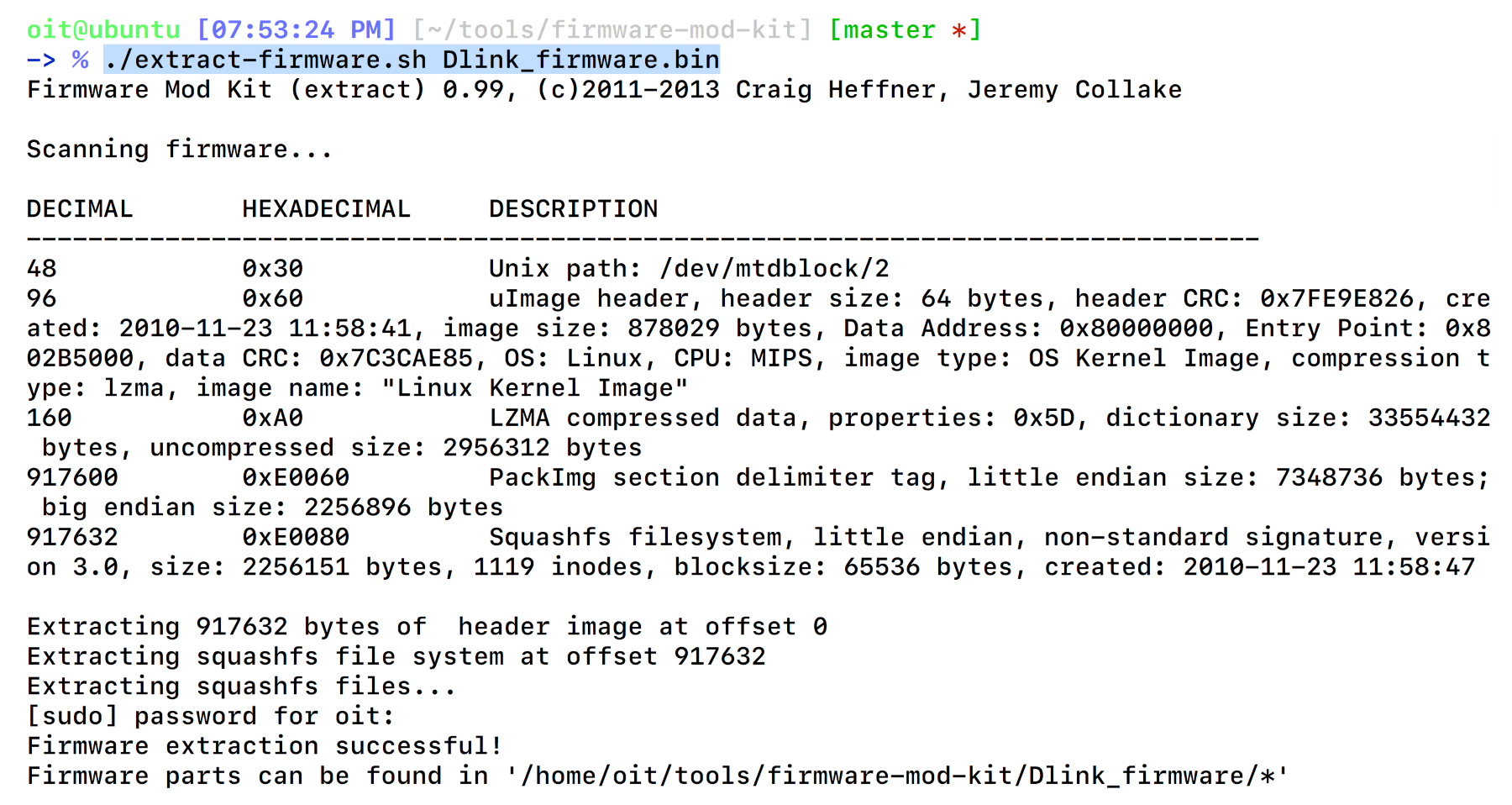Click the Firmware extraction successful message
This screenshot has height=805, width=1512.
click(265, 745)
